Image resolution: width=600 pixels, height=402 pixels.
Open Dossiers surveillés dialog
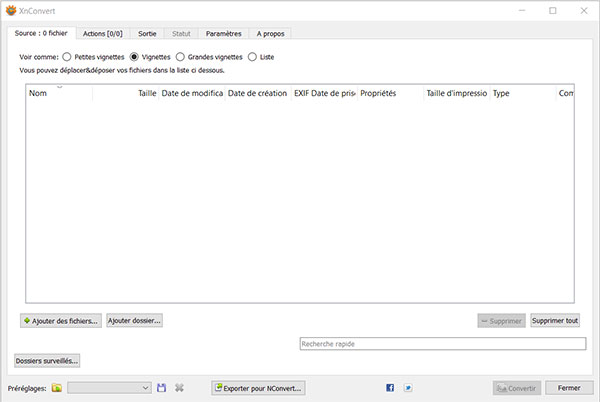47,361
